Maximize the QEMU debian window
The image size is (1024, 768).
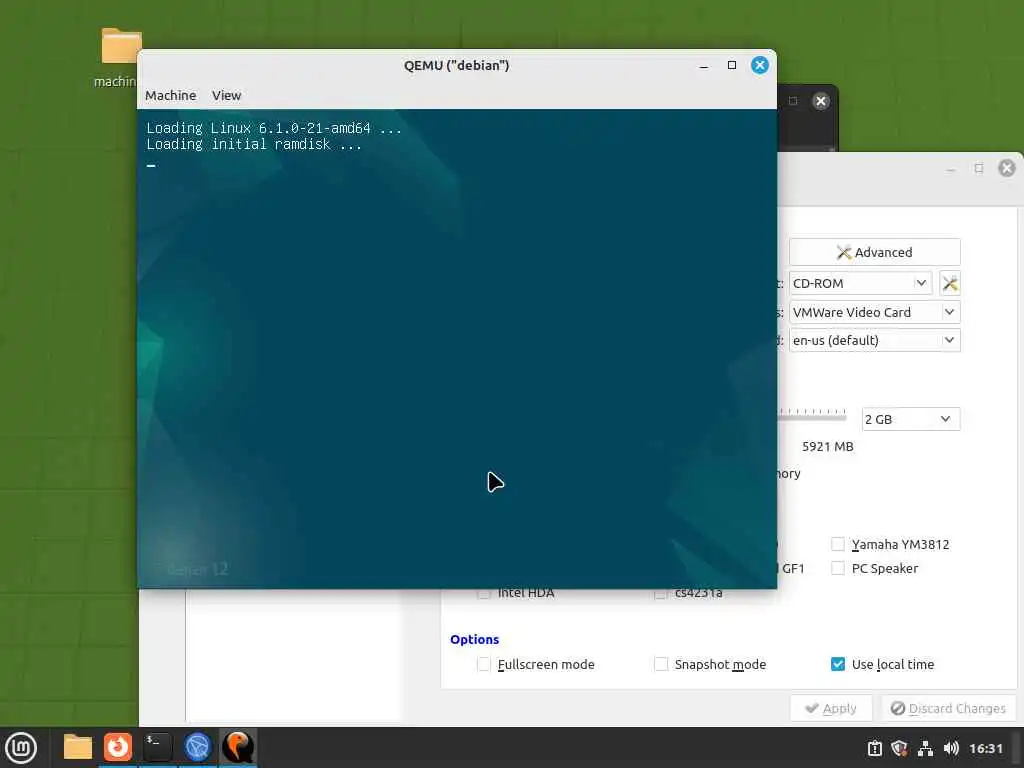[731, 65]
